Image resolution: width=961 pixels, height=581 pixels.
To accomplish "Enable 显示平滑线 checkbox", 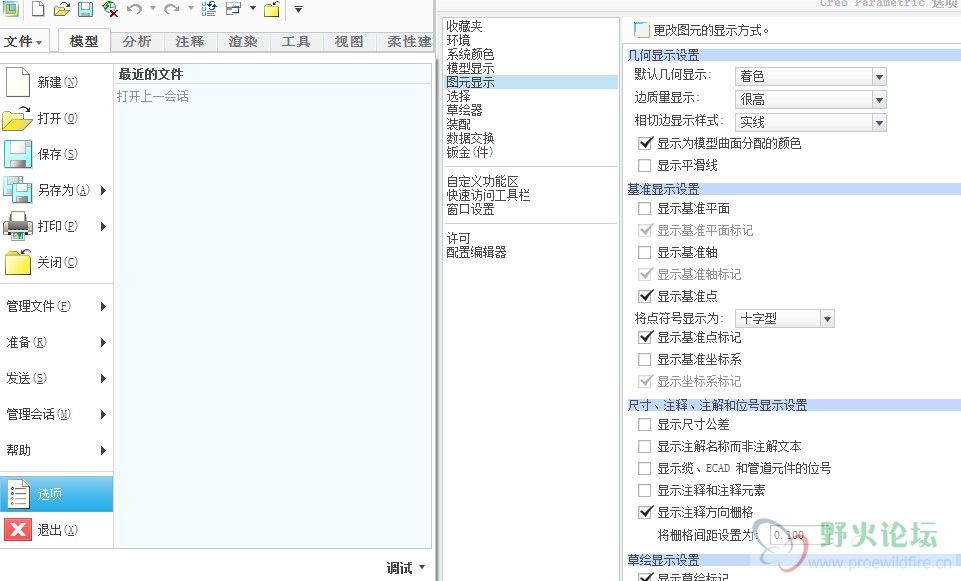I will (645, 165).
